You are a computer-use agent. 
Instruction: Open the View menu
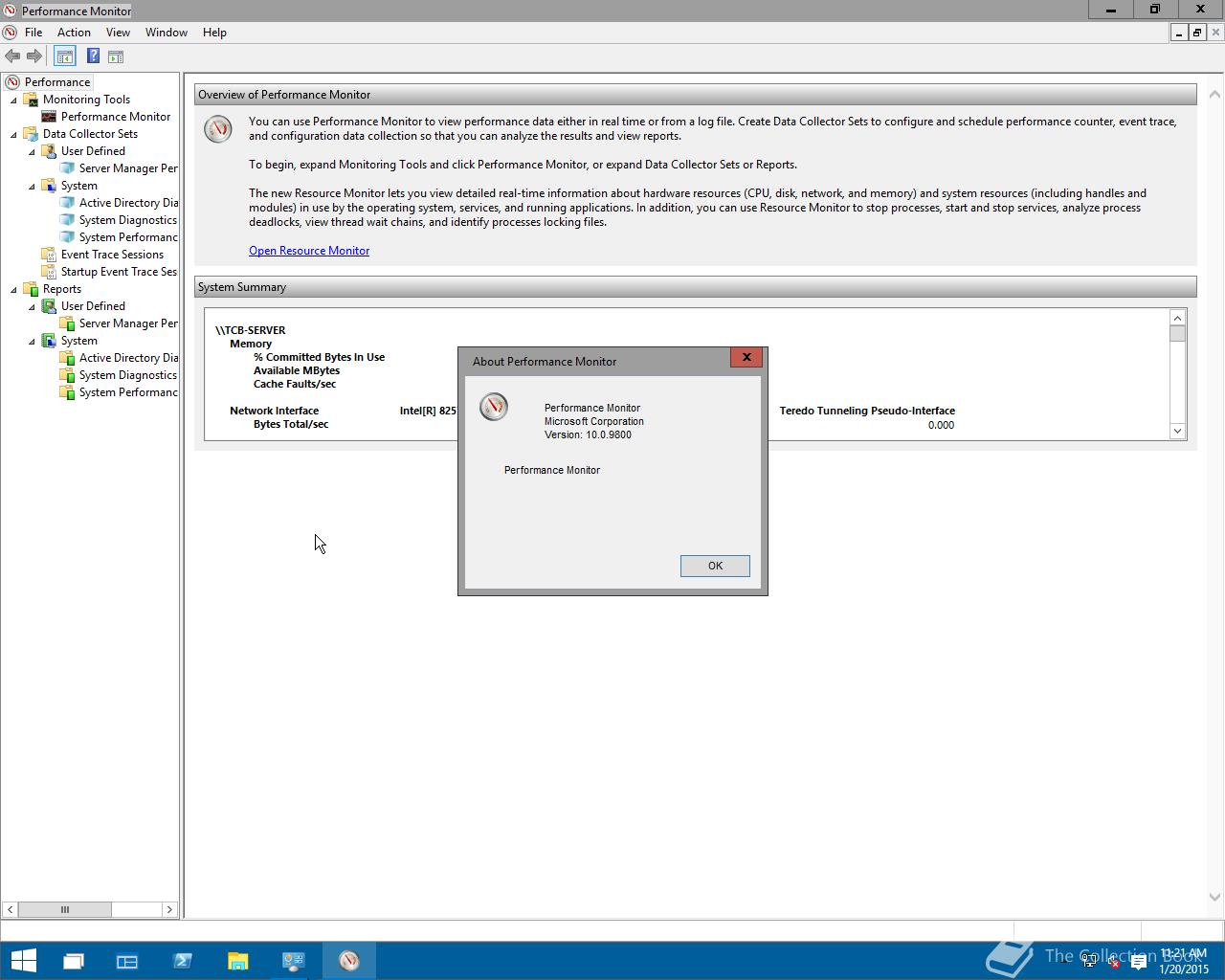[118, 33]
